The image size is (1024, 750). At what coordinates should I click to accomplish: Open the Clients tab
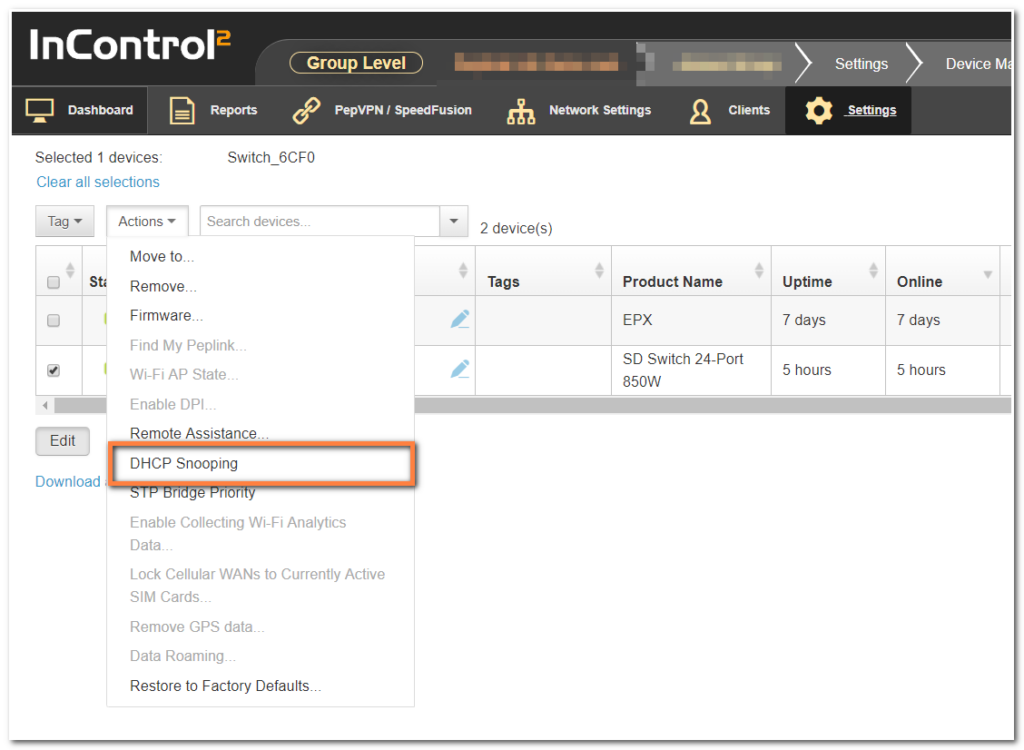(730, 110)
